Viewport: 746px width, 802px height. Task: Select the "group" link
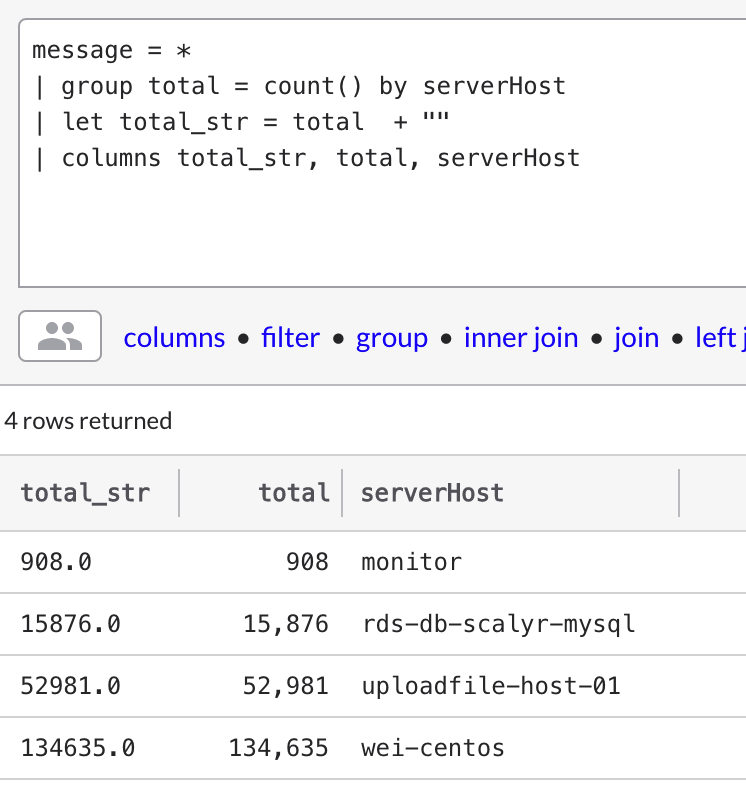click(392, 338)
